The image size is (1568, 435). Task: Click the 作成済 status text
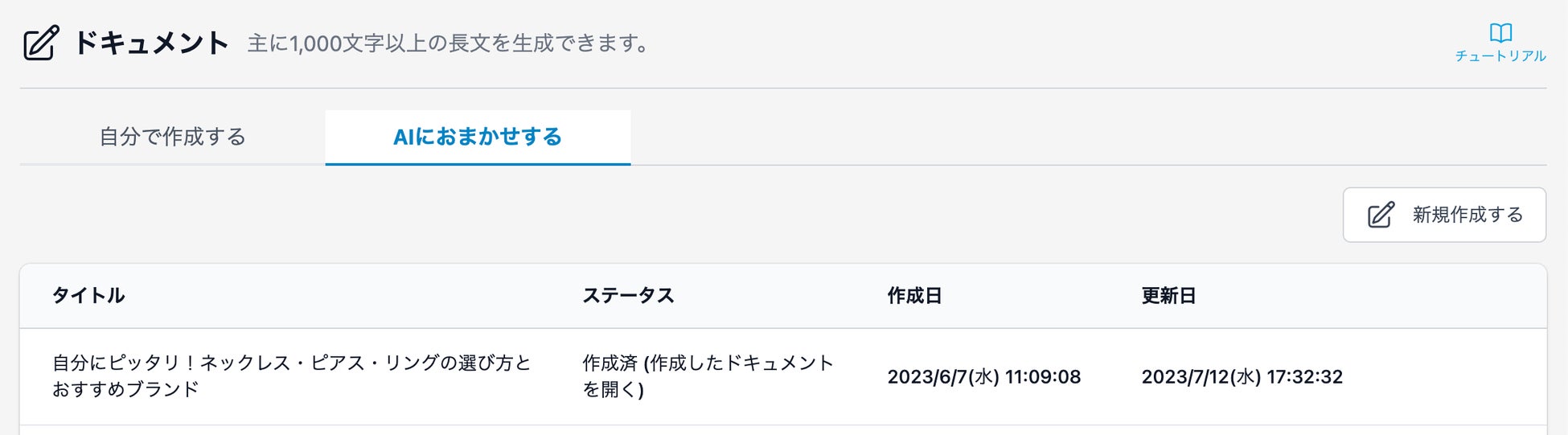[x=610, y=363]
